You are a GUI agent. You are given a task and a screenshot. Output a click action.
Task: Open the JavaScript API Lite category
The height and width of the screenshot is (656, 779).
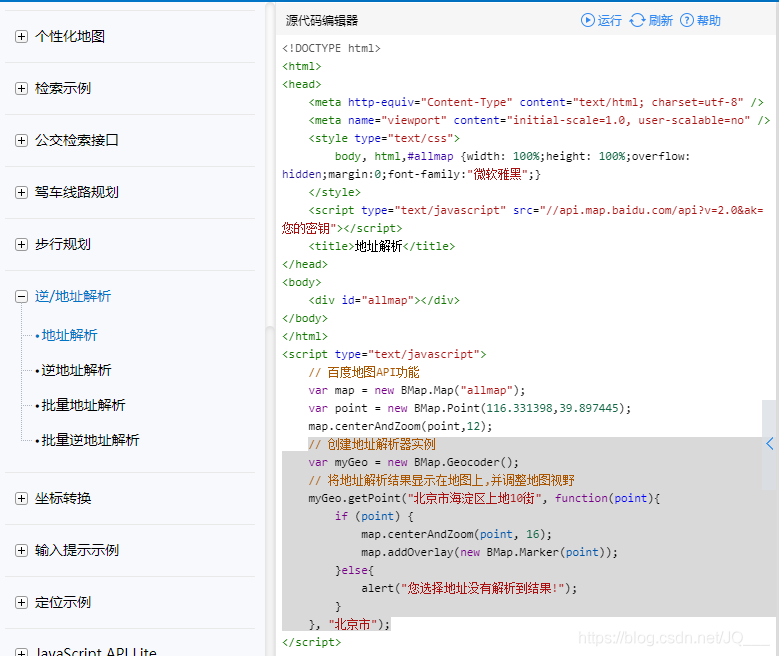point(95,651)
